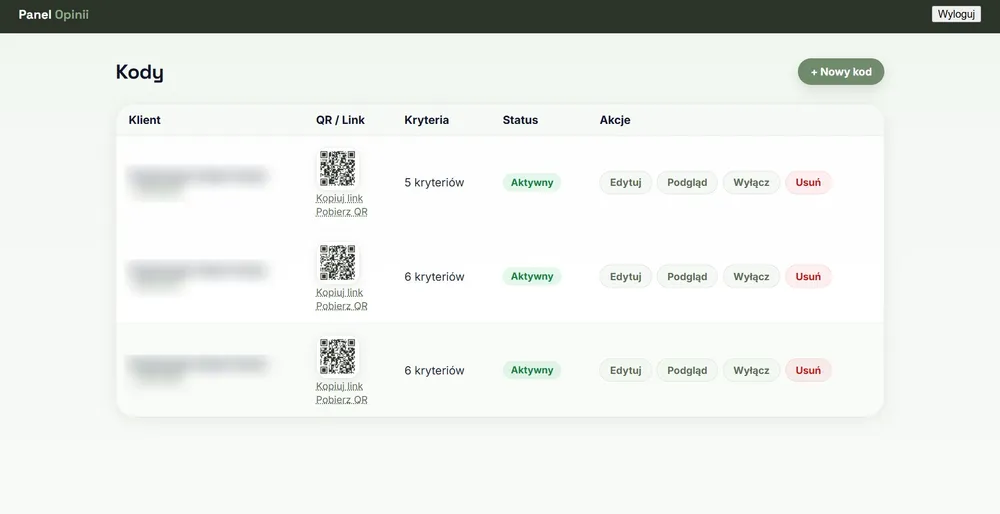
Task: Copy link in the last table row
Action: (339, 386)
